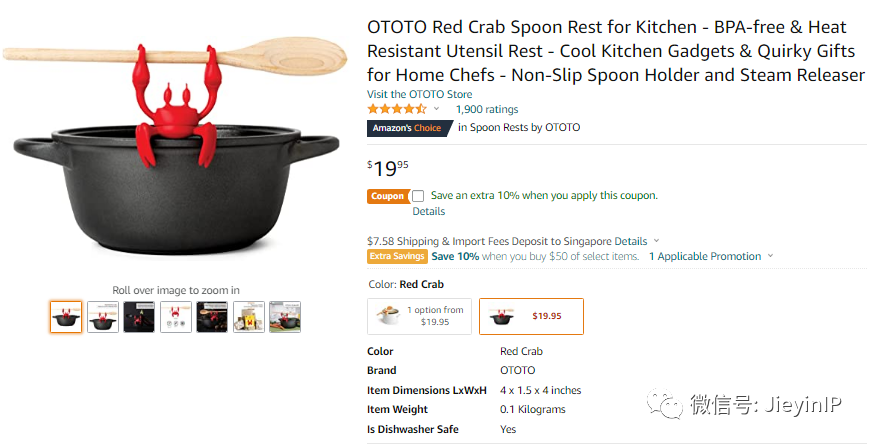This screenshot has width=870, height=445.
Task: Click the star rating icons
Action: pos(397,109)
